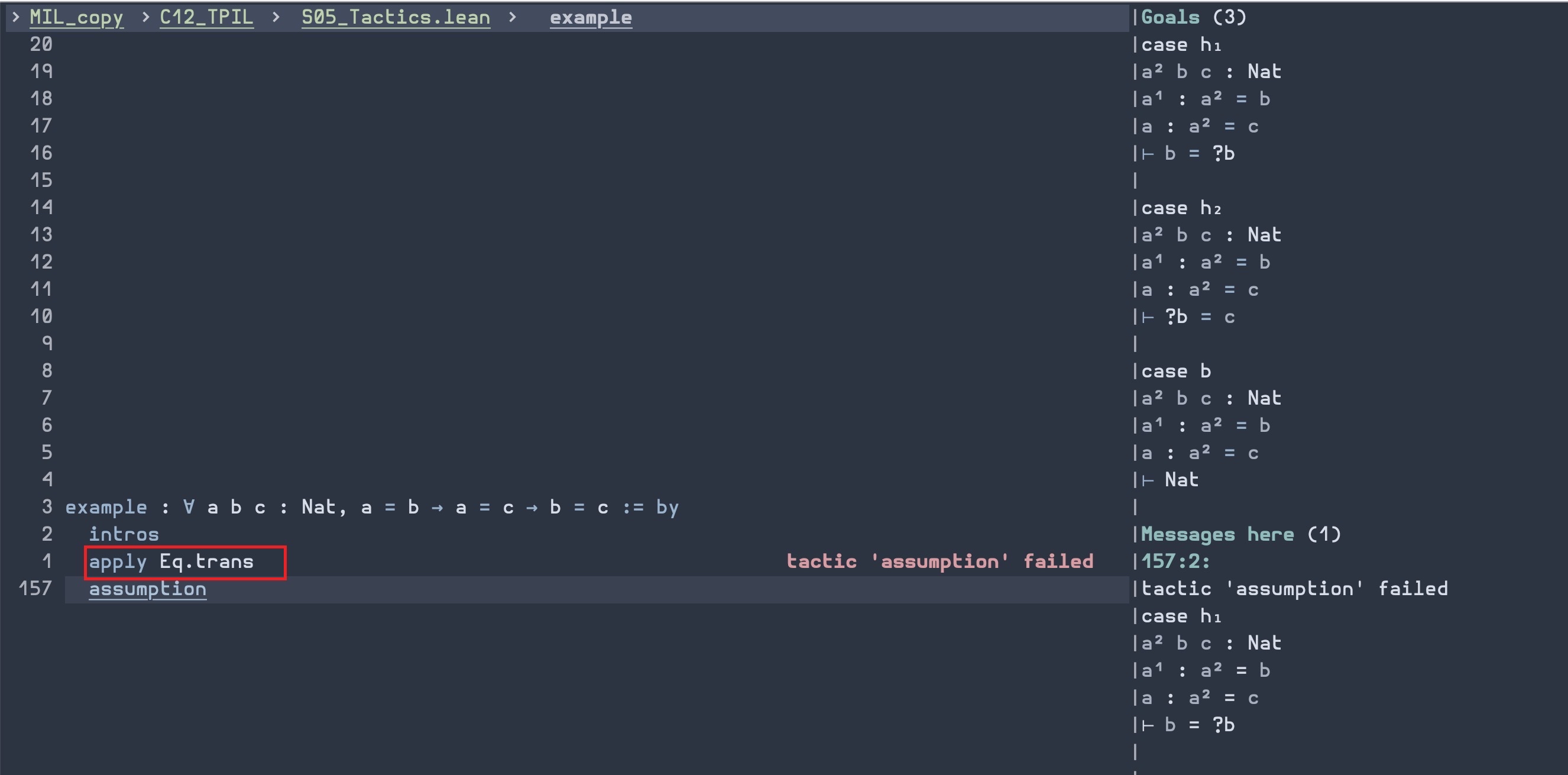Open the MIL_copy breadcrumb segment
Screen dimensions: 1568x775
coord(76,17)
